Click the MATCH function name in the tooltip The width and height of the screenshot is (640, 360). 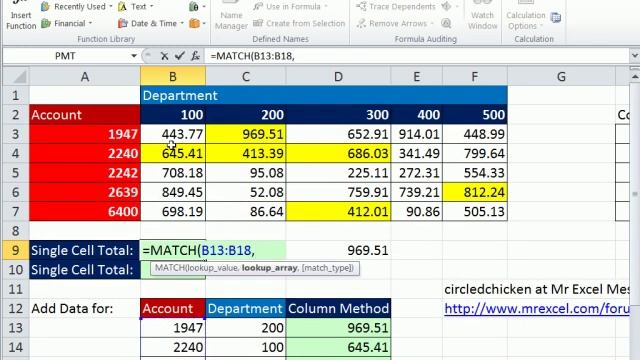coord(169,268)
